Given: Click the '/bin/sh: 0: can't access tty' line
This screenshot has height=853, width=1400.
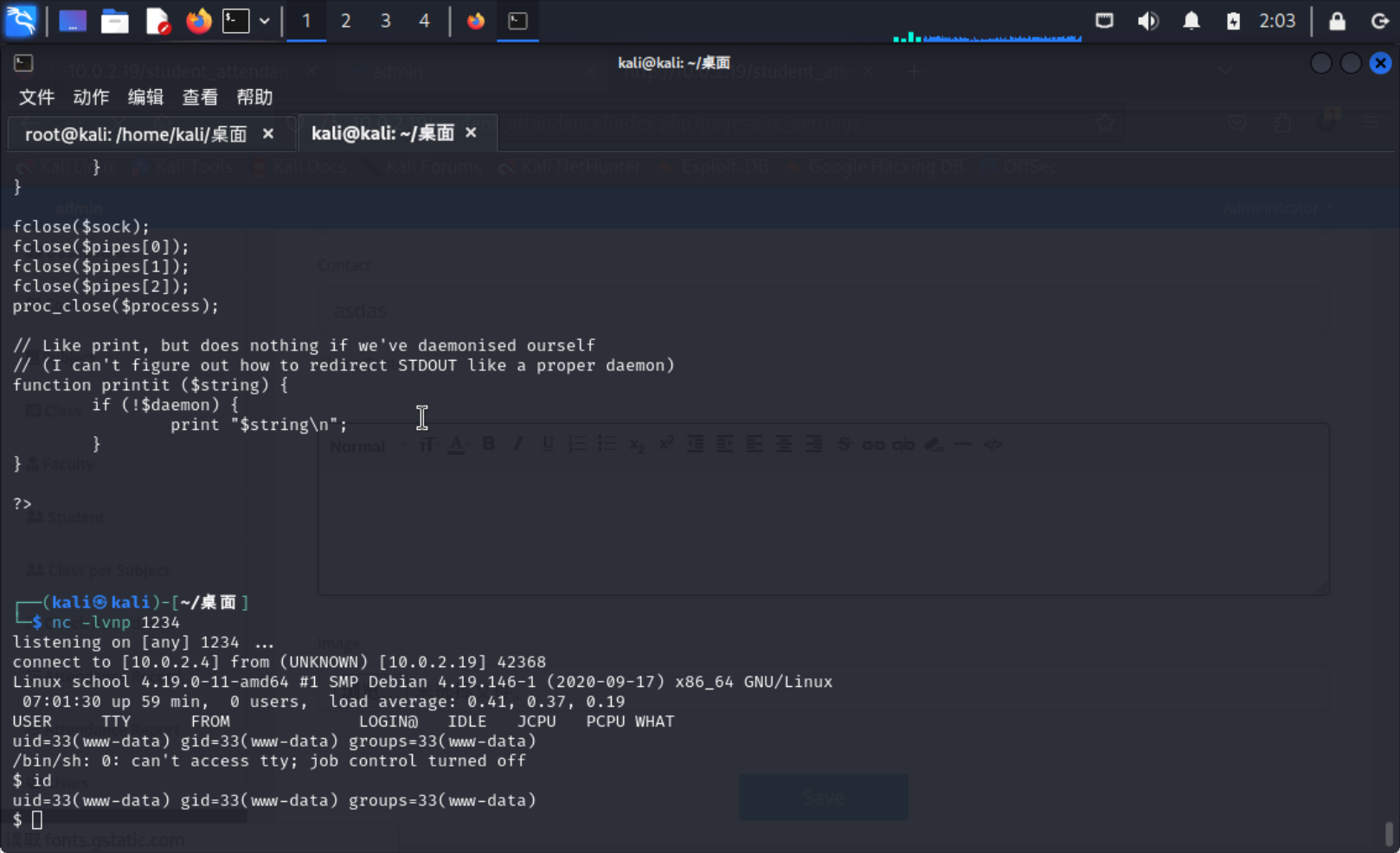Looking at the screenshot, I should pos(269,760).
